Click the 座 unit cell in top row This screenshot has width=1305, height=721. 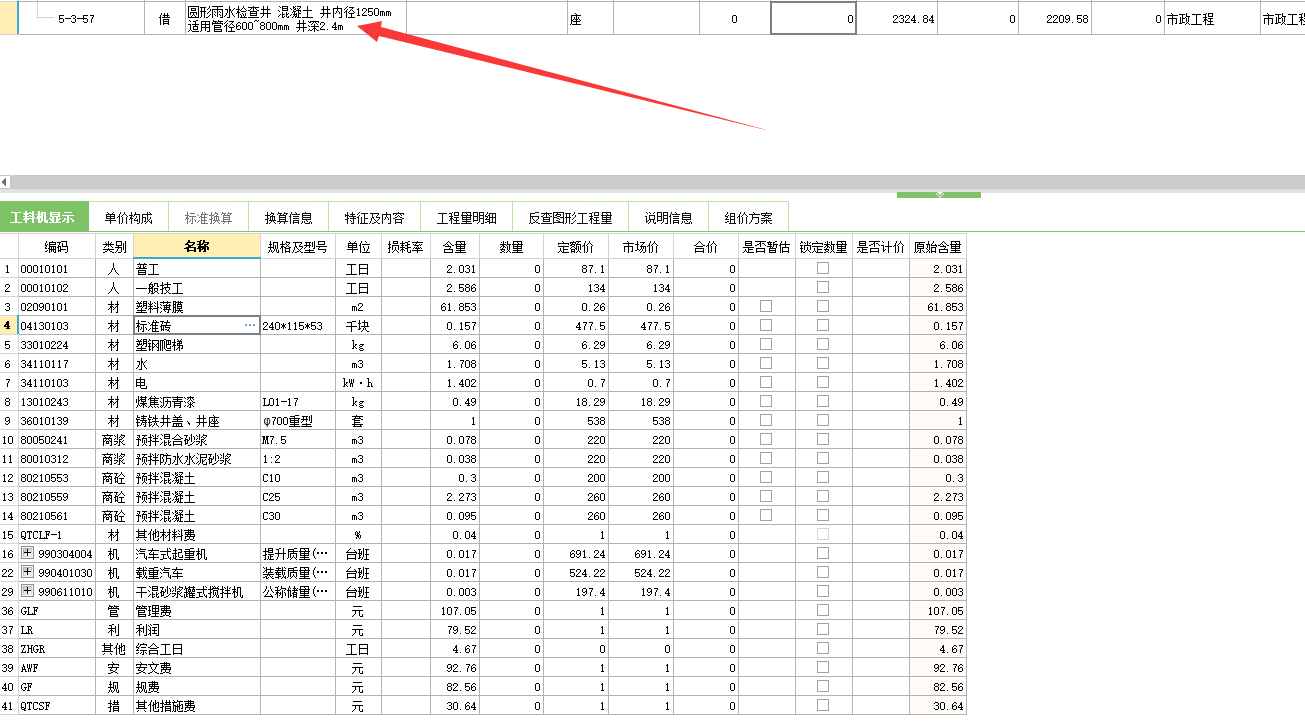pyautogui.click(x=590, y=19)
